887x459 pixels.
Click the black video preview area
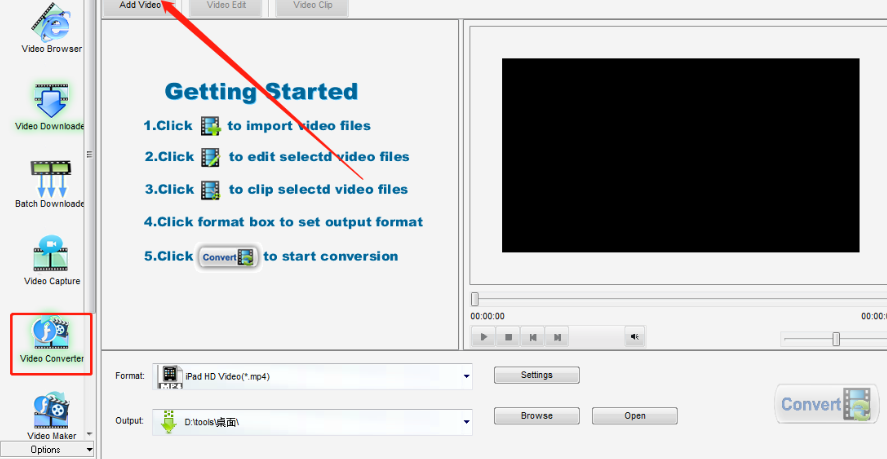click(681, 155)
